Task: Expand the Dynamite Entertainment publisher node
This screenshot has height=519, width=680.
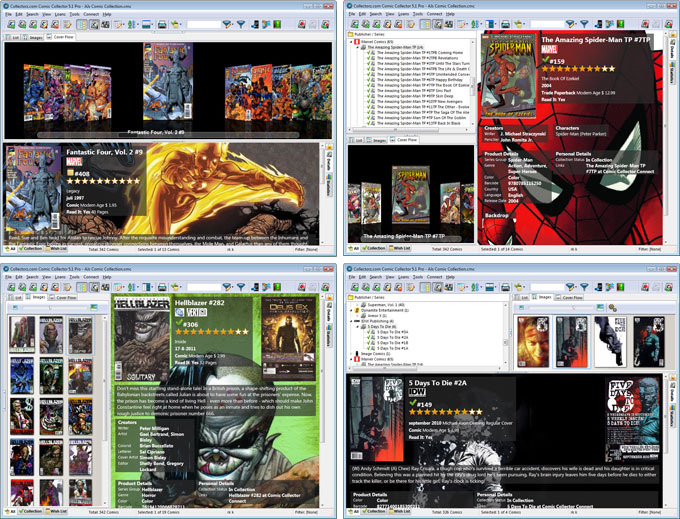Action: pyautogui.click(x=350, y=310)
